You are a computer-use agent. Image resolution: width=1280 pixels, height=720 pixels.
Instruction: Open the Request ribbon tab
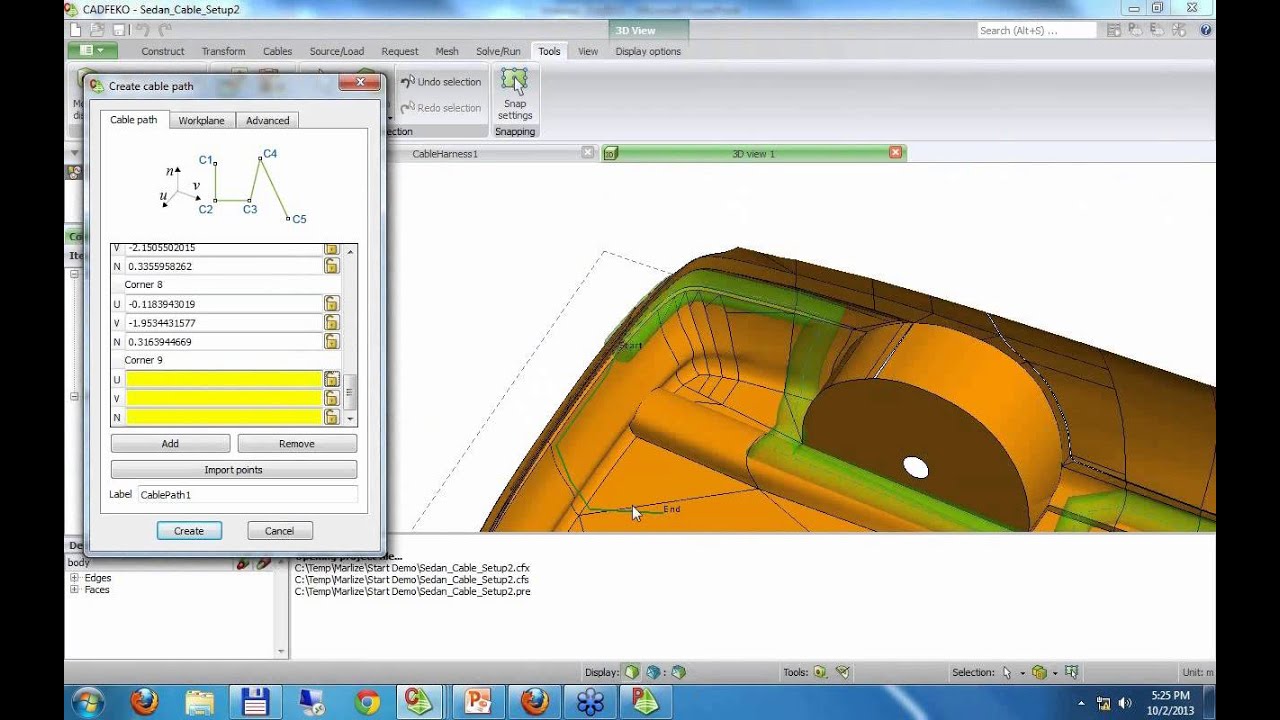399,51
